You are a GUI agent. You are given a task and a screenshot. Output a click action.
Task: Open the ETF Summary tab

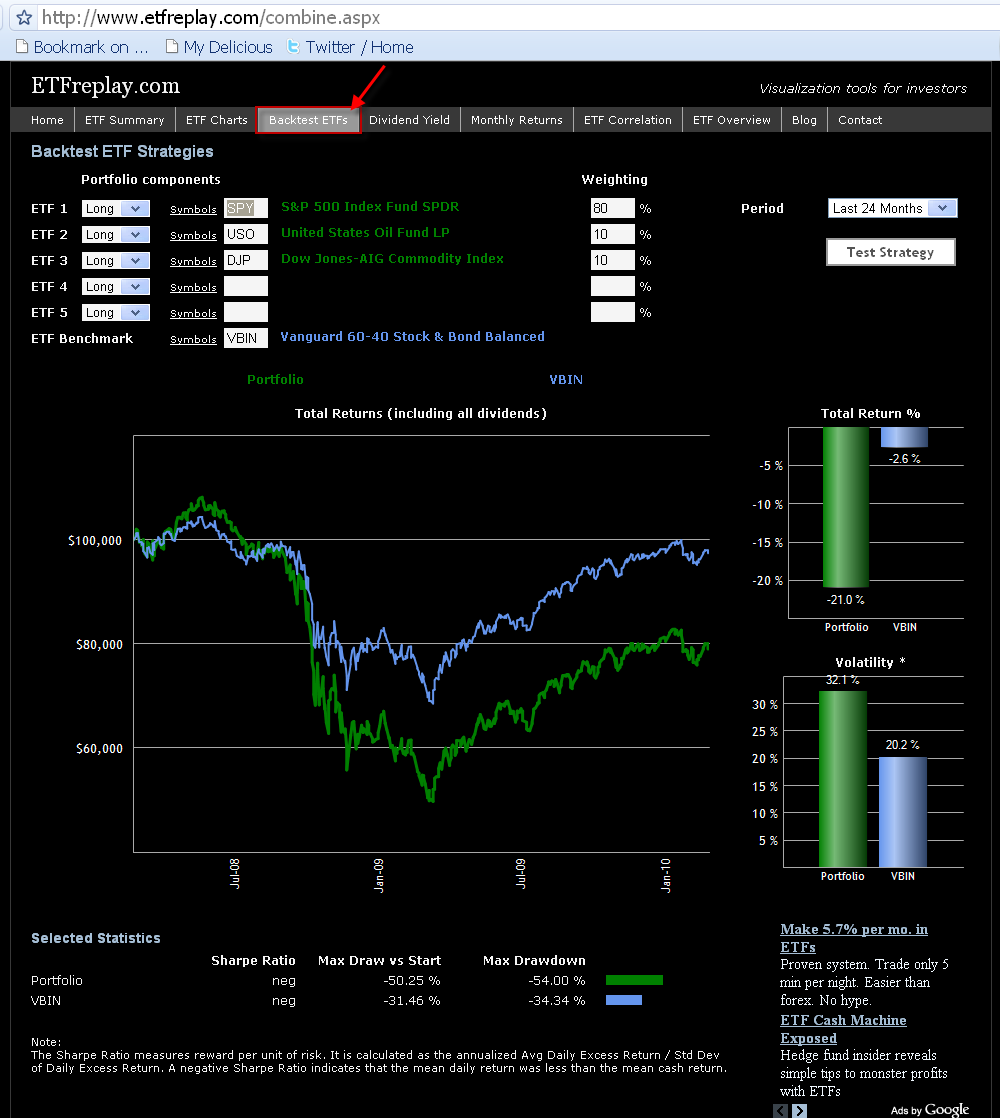point(125,120)
